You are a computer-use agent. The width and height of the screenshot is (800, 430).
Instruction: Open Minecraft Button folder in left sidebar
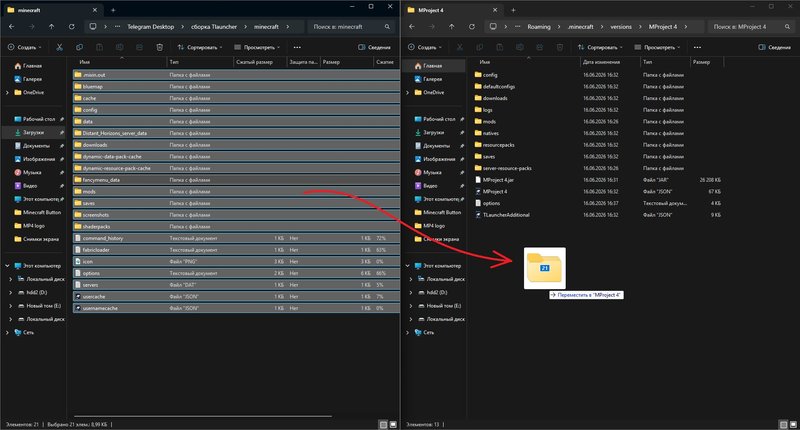click(x=38, y=212)
